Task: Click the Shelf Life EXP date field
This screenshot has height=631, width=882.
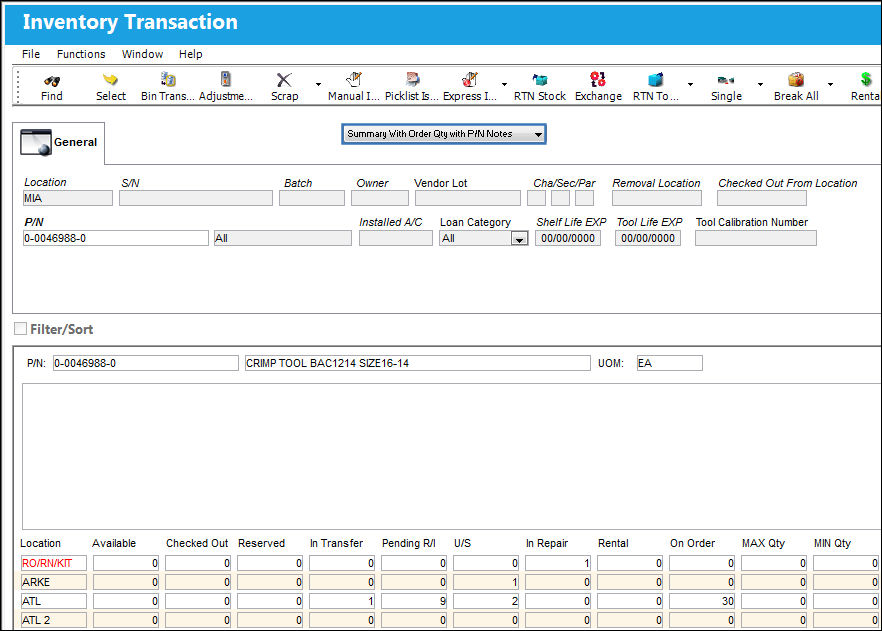Action: (x=568, y=238)
